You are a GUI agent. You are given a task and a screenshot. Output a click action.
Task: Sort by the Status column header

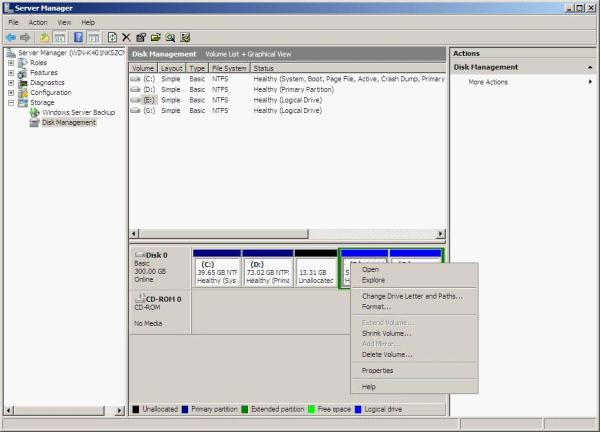(x=348, y=68)
